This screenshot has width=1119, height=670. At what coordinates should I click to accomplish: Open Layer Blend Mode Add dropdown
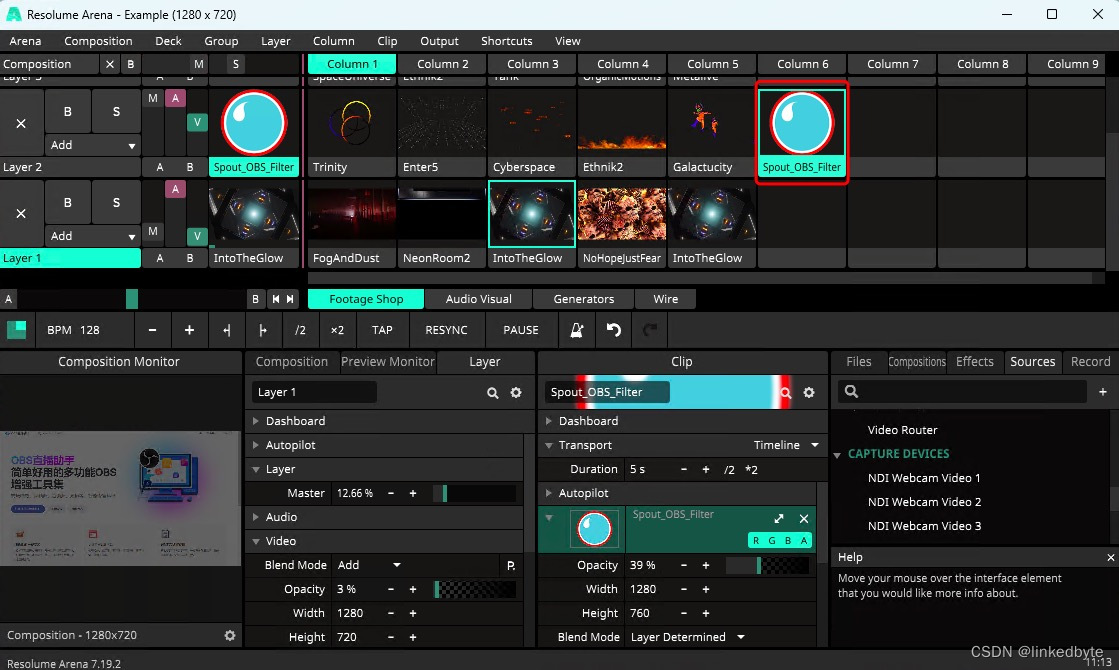pyautogui.click(x=369, y=565)
